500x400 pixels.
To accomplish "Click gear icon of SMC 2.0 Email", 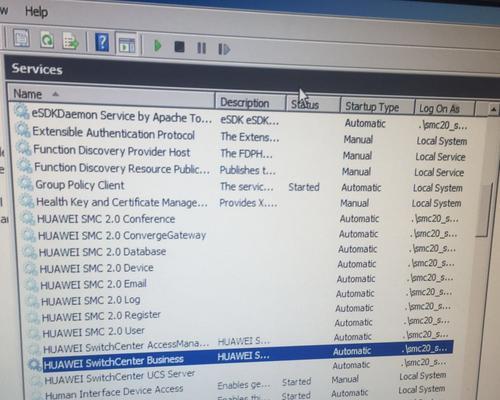I will (x=32, y=285).
